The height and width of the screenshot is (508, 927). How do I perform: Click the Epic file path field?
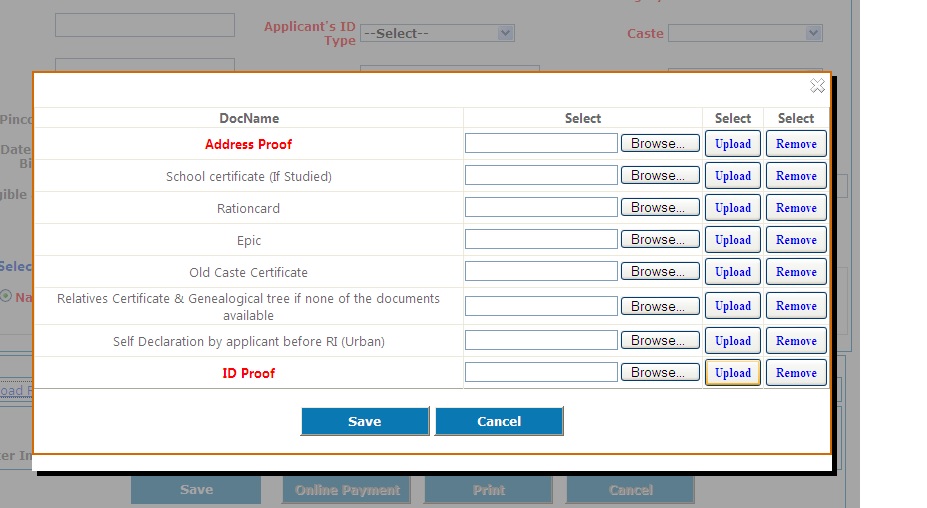click(x=541, y=240)
